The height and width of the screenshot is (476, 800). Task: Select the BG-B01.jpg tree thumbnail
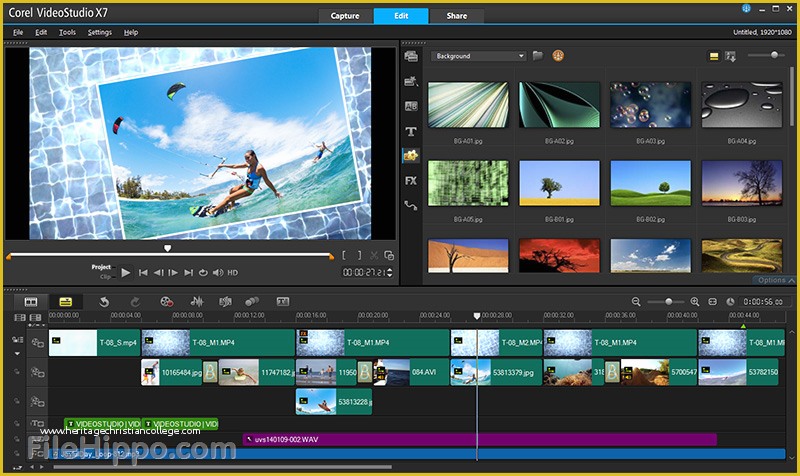click(x=559, y=183)
